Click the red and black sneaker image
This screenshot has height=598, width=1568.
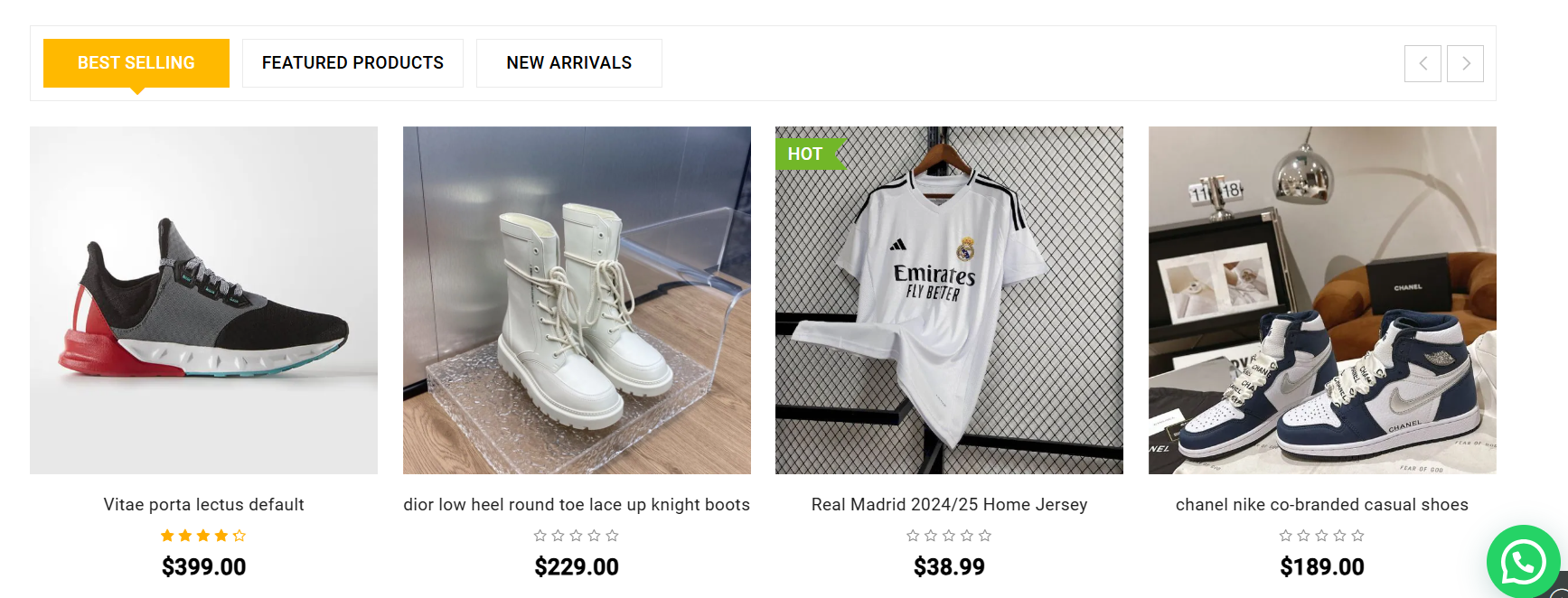click(x=203, y=300)
